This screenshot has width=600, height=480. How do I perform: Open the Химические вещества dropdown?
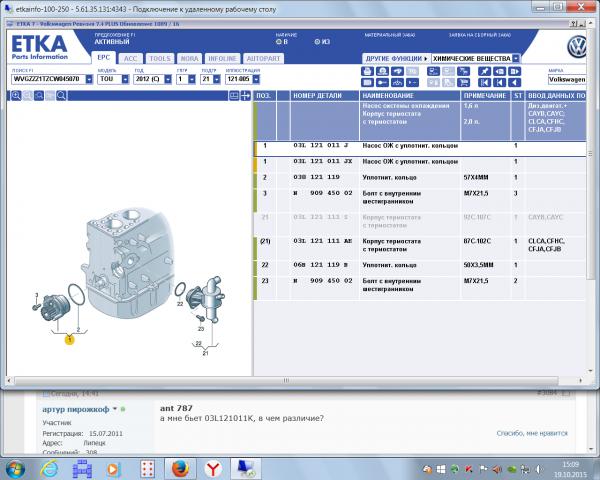[516, 59]
